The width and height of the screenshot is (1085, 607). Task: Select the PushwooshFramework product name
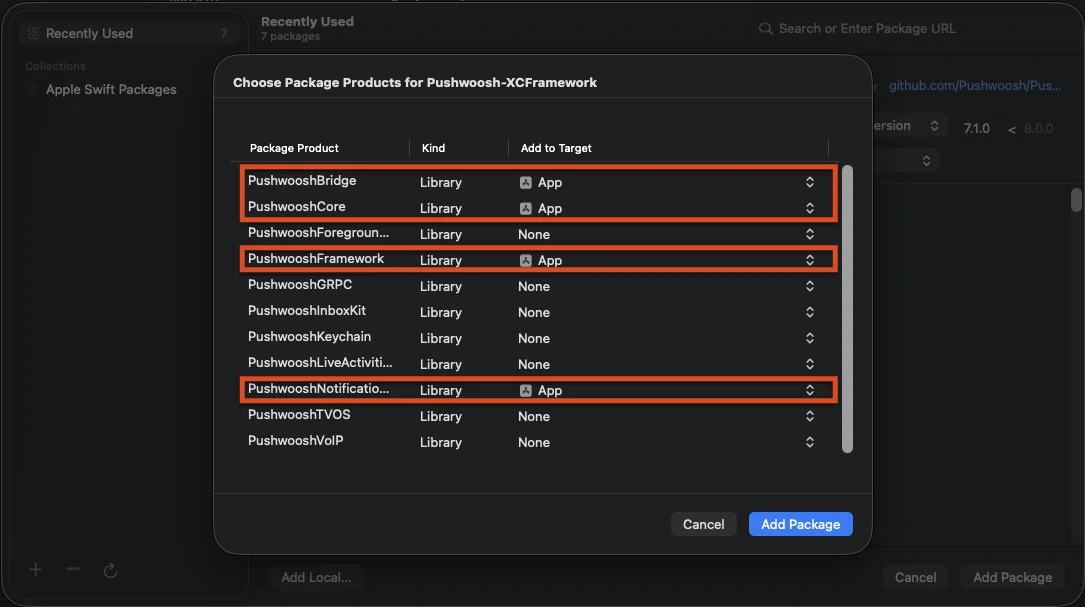point(316,259)
